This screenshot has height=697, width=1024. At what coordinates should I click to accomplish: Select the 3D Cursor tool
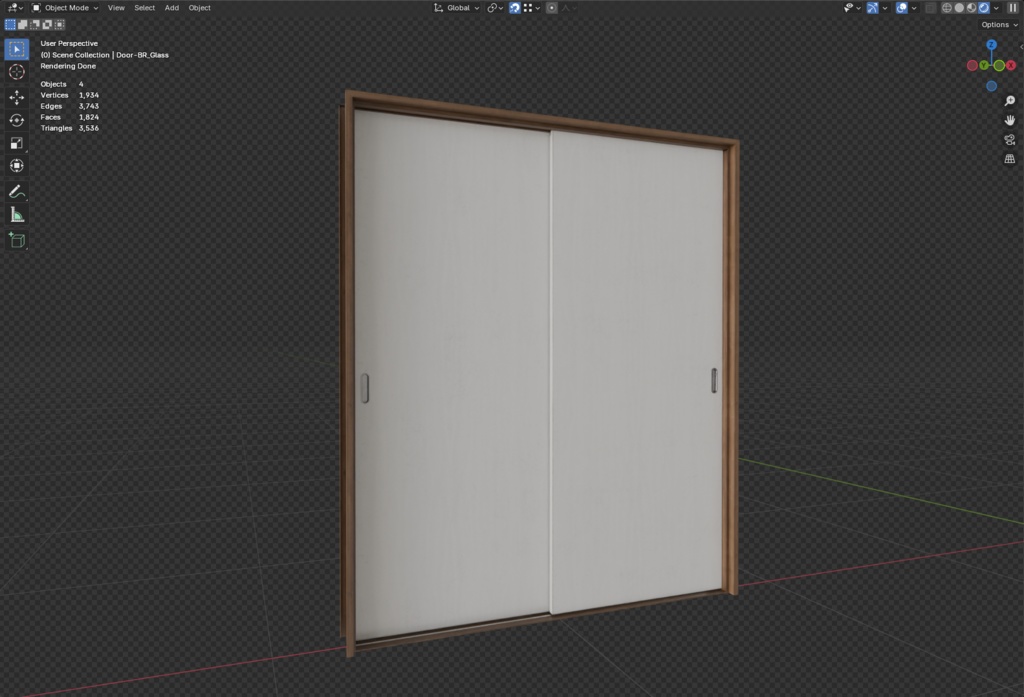coord(17,72)
